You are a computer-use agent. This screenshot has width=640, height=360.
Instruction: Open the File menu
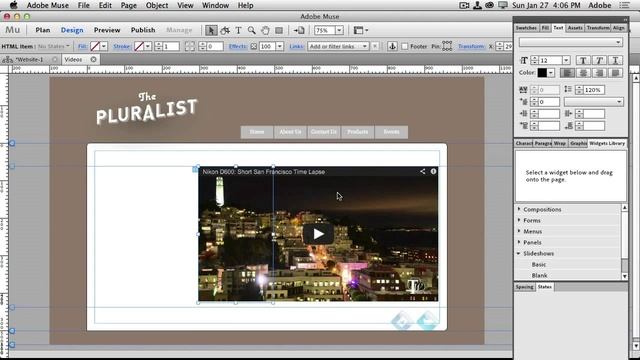(84, 5)
